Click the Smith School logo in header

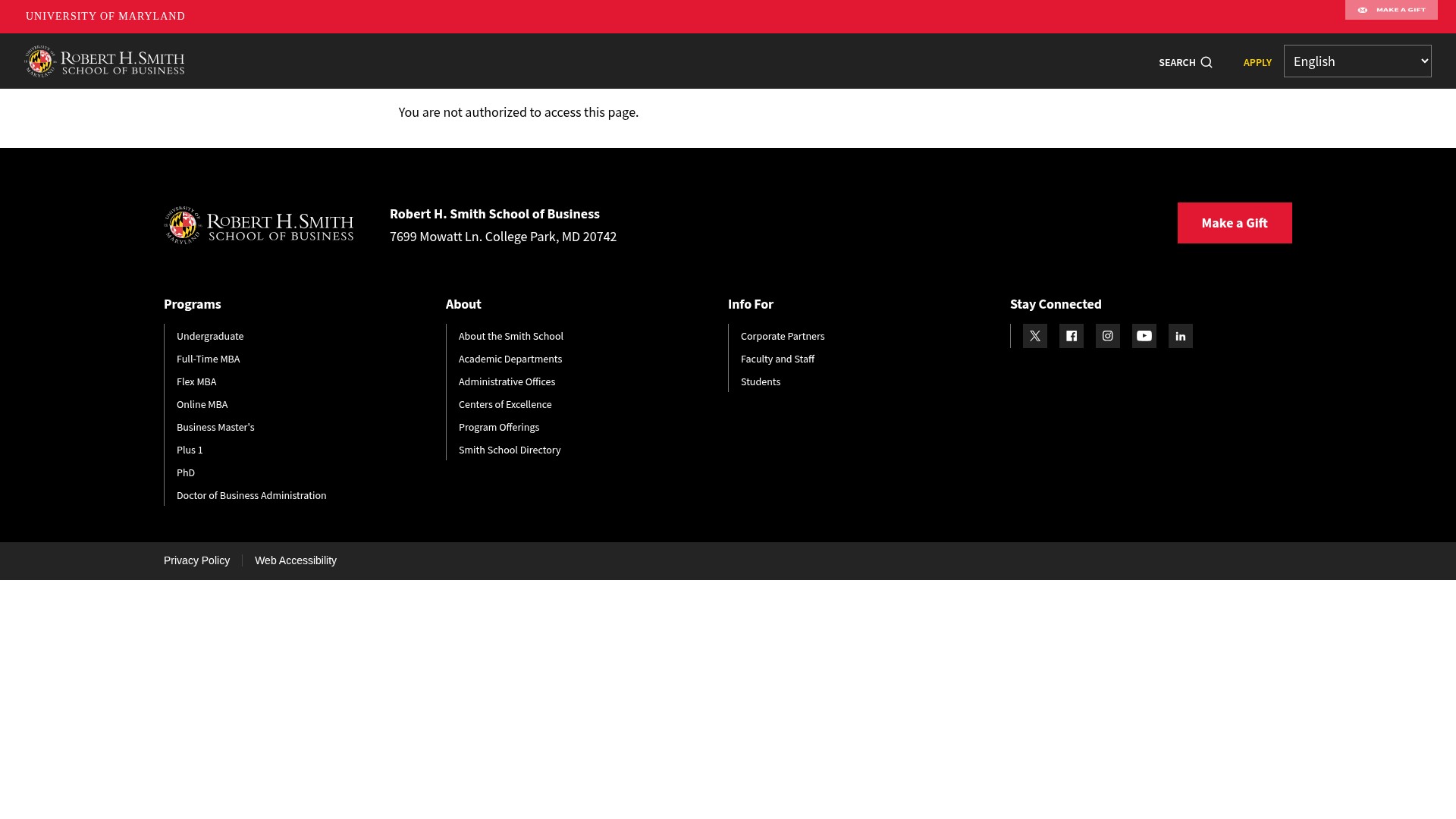coord(105,61)
